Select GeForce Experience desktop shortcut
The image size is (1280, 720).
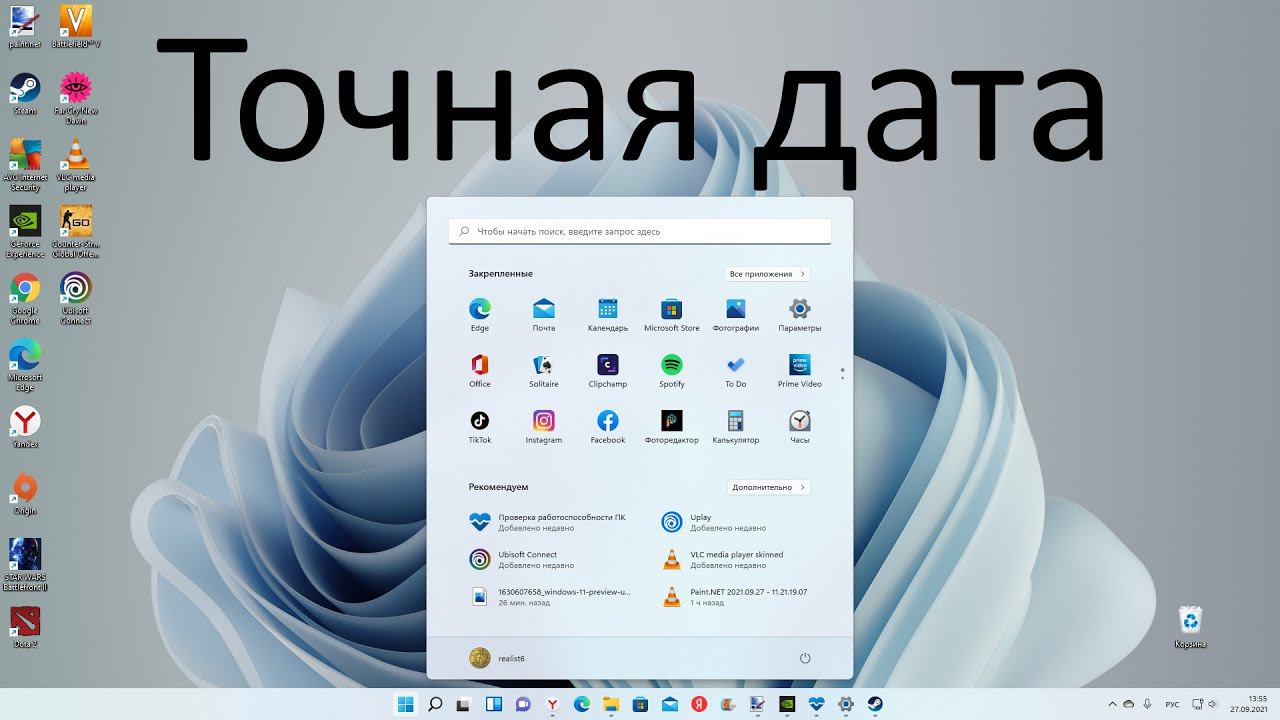[x=25, y=232]
